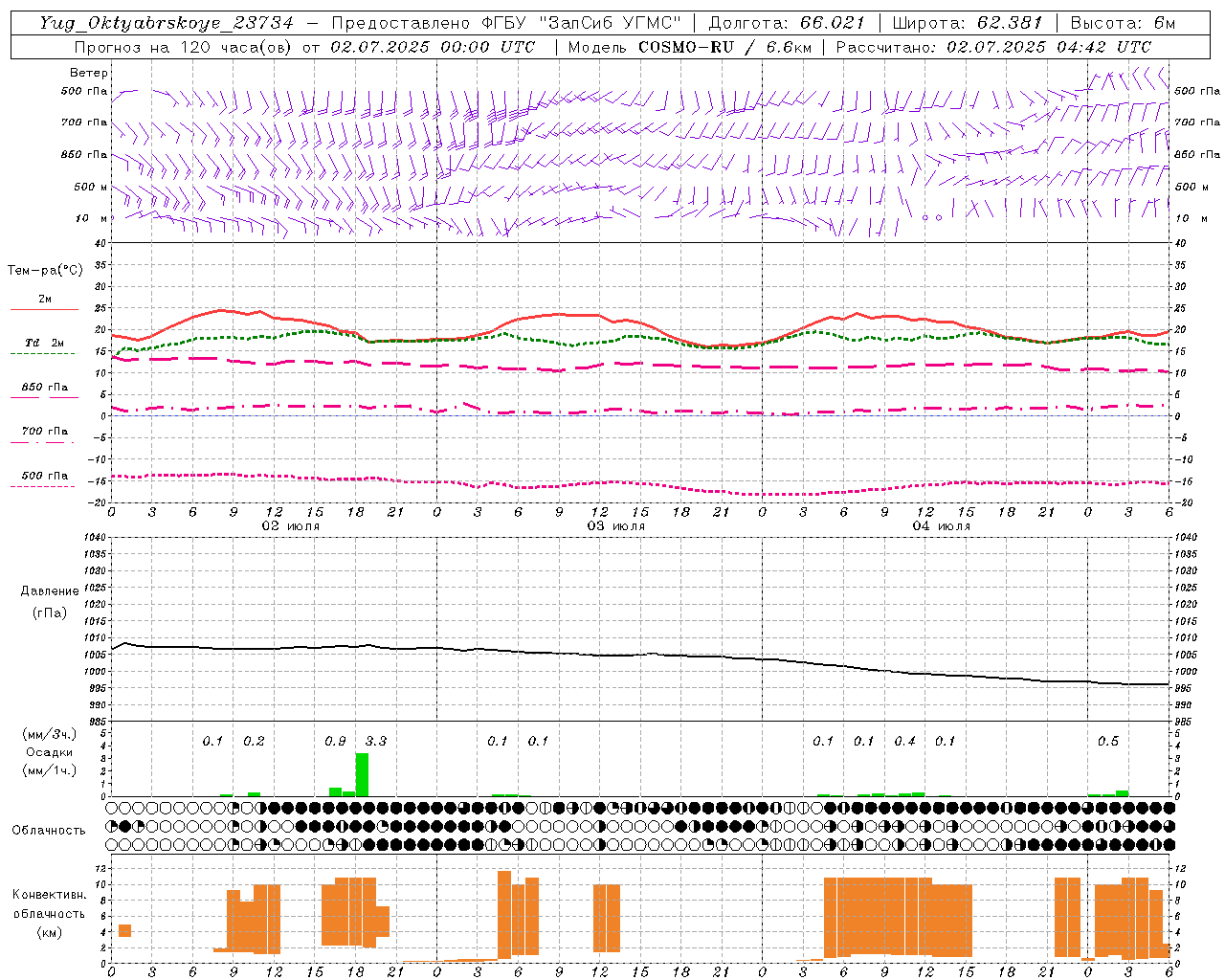
Task: Click the 'Осадки' precipitation label
Action: click(x=50, y=752)
